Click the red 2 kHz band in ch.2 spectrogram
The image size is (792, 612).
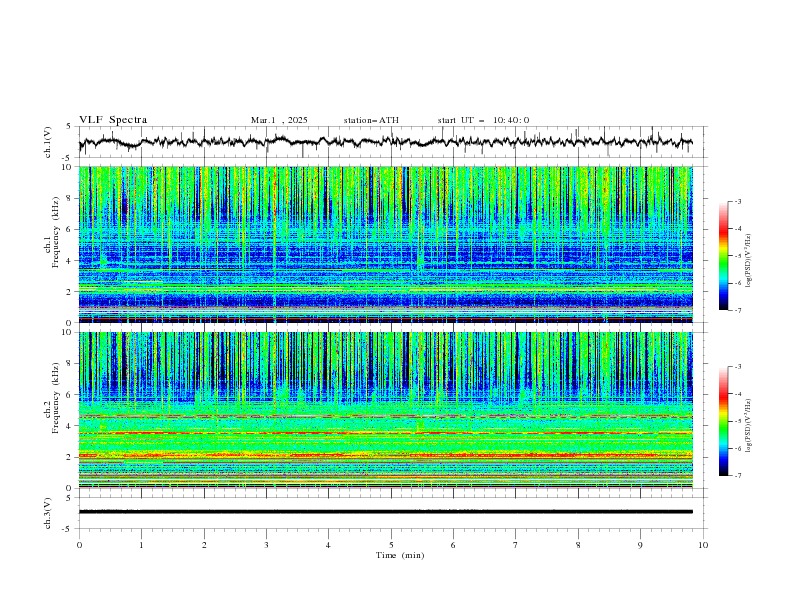386,455
